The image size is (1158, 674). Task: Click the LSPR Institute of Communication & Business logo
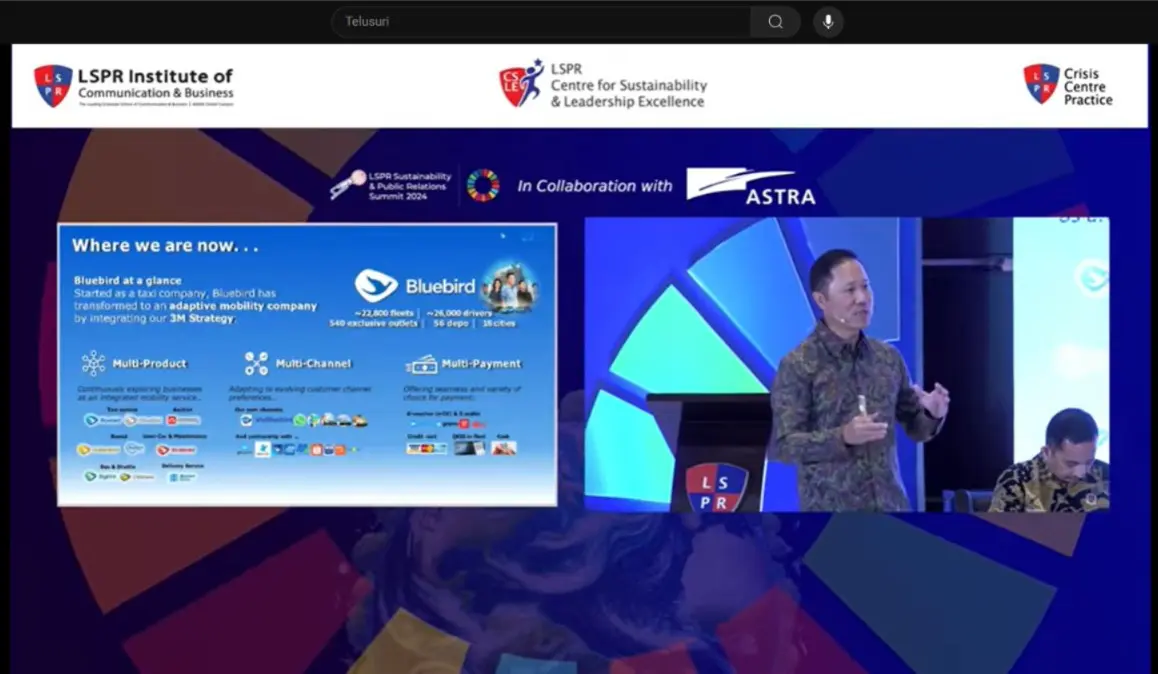134,86
